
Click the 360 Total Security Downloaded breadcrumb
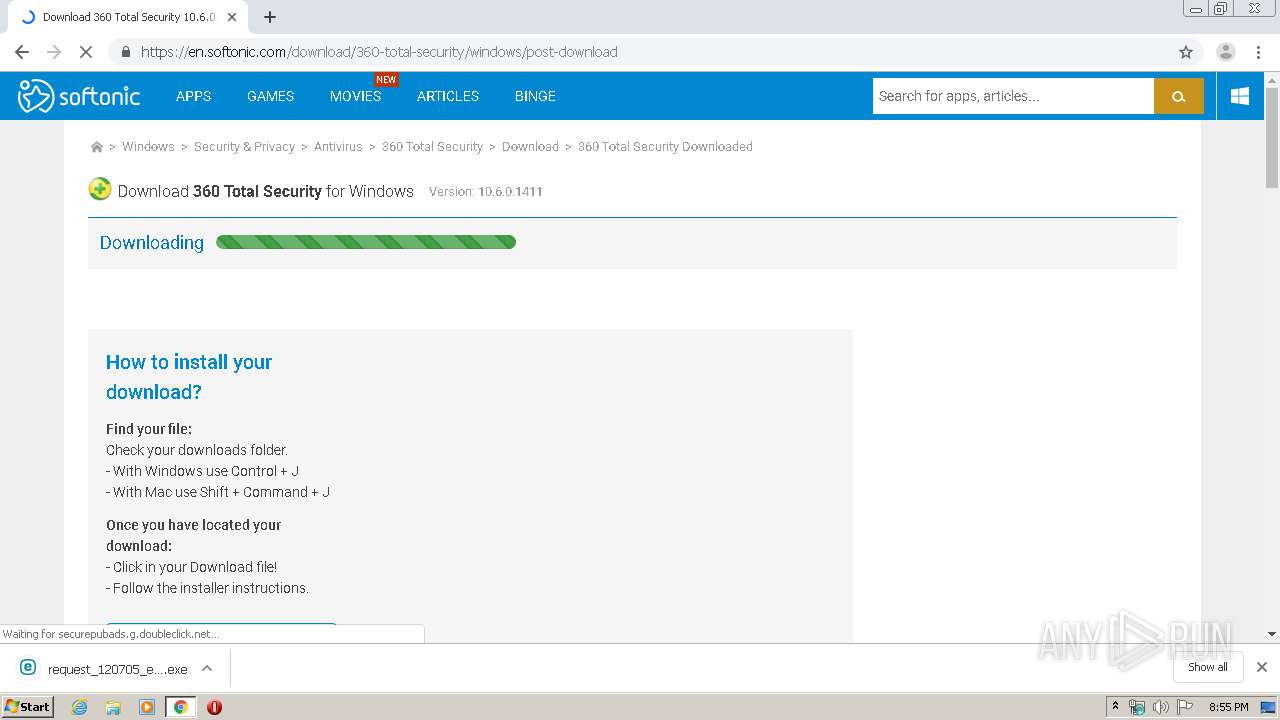pyautogui.click(x=665, y=147)
